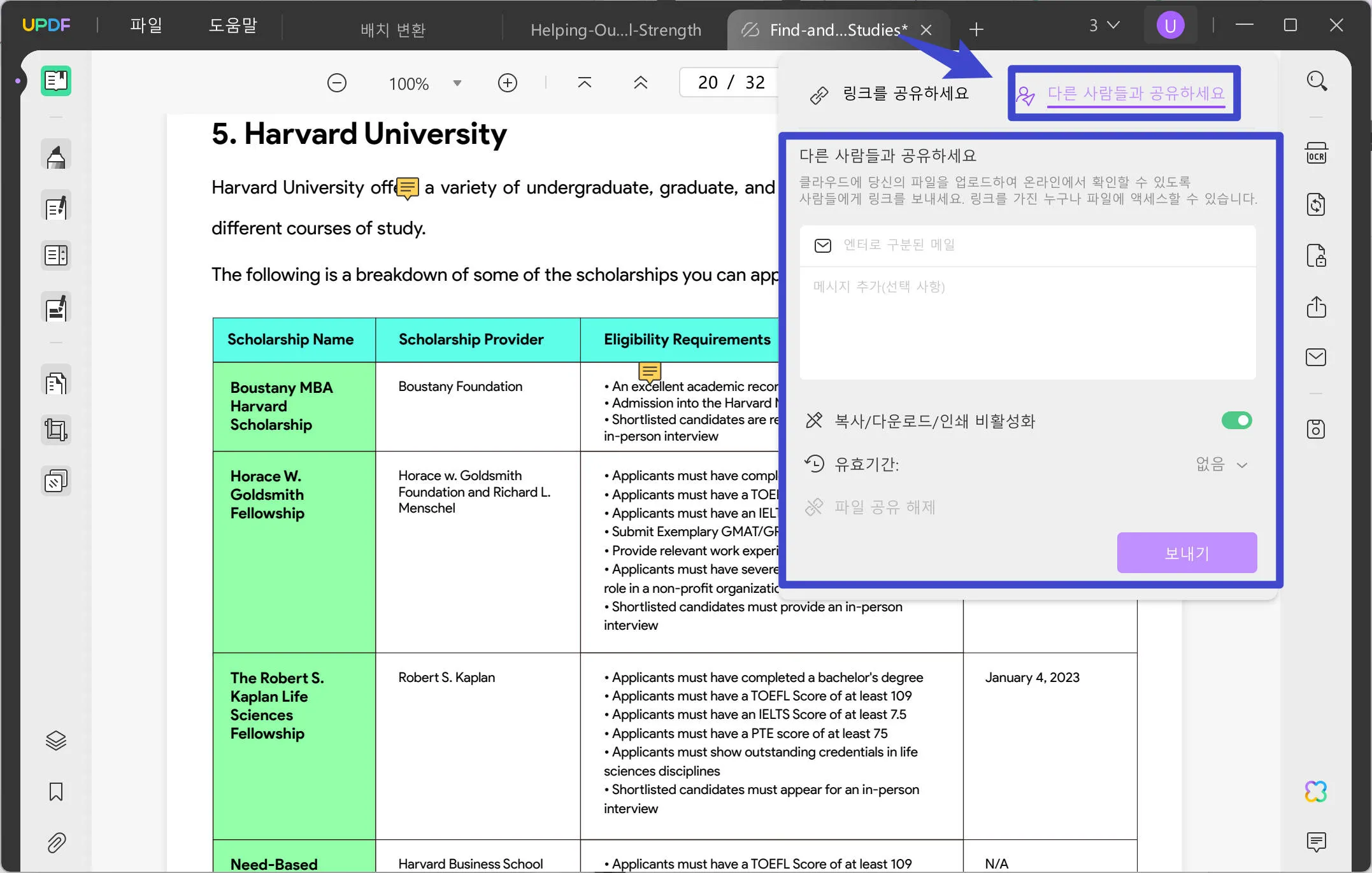Open the 파일 menu

pos(146,25)
